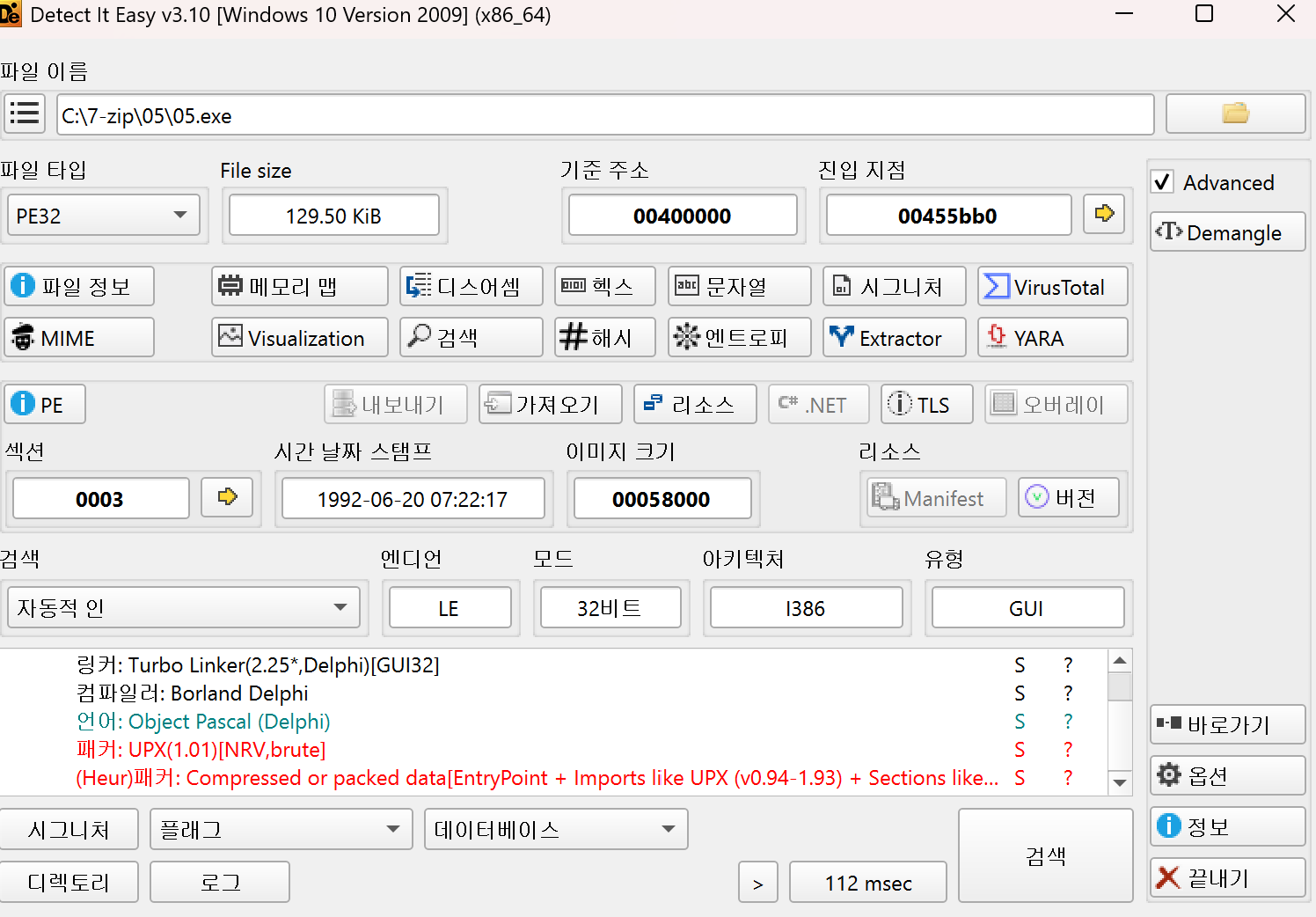The image size is (1316, 917).
Task: Expand the PE32 file type dropdown
Action: click(104, 215)
